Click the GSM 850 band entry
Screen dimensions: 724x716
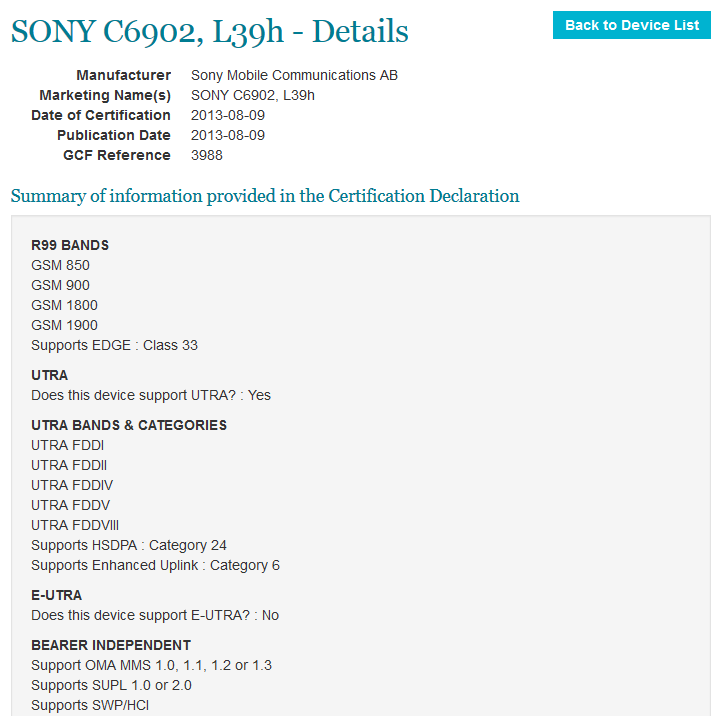[x=61, y=265]
